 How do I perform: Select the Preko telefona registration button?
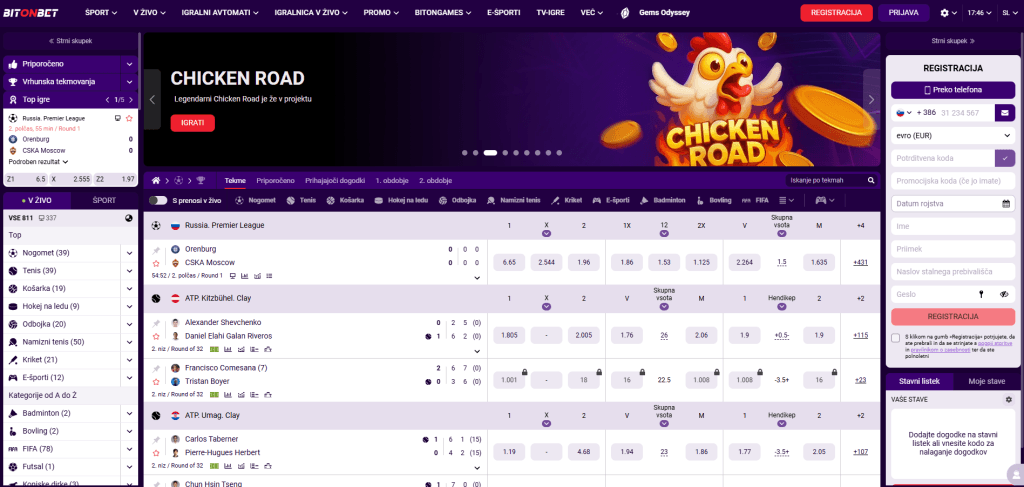point(953,90)
